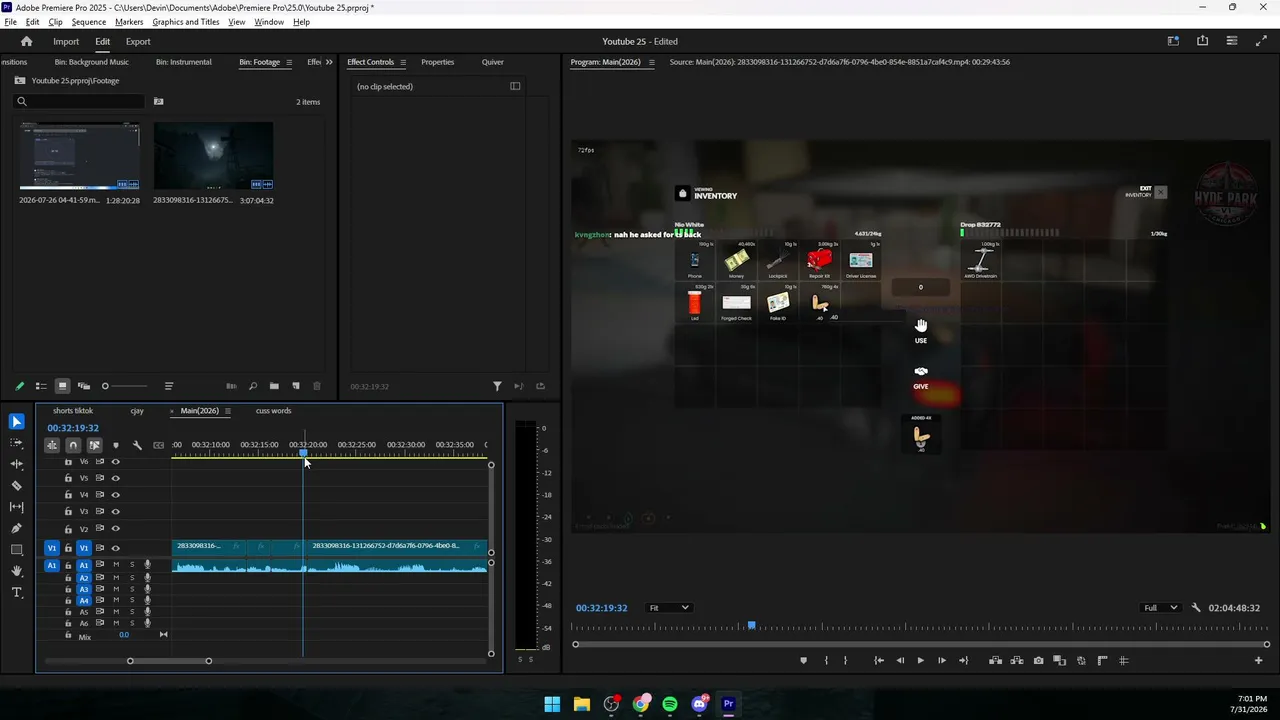Click the captions CC icon in timeline
Screen dimensions: 1280x720
pos(158,445)
